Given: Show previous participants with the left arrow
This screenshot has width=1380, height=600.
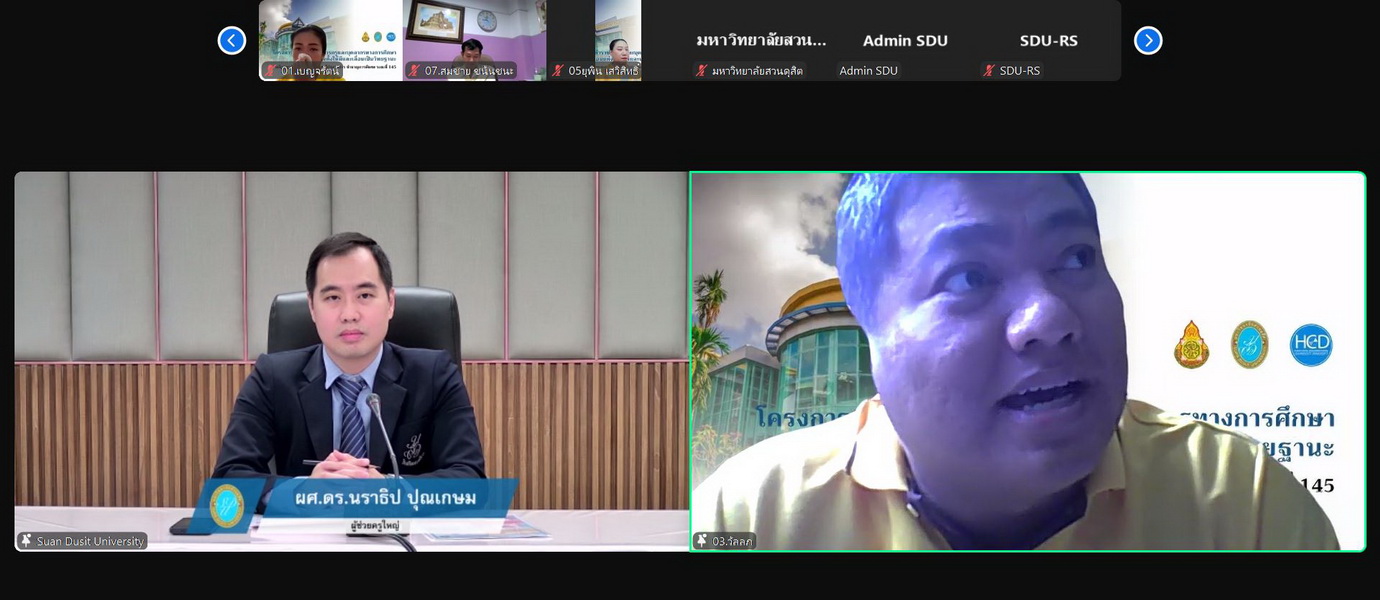Looking at the screenshot, I should 232,40.
